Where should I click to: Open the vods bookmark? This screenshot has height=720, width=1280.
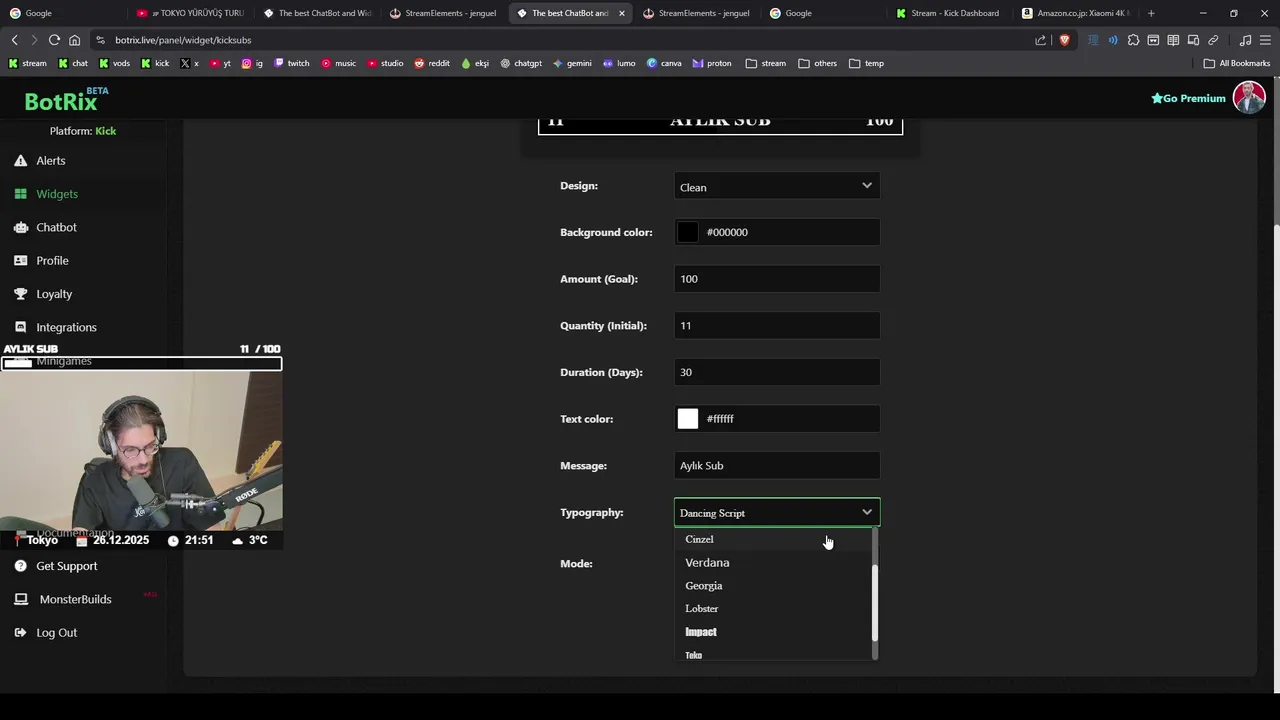click(114, 63)
